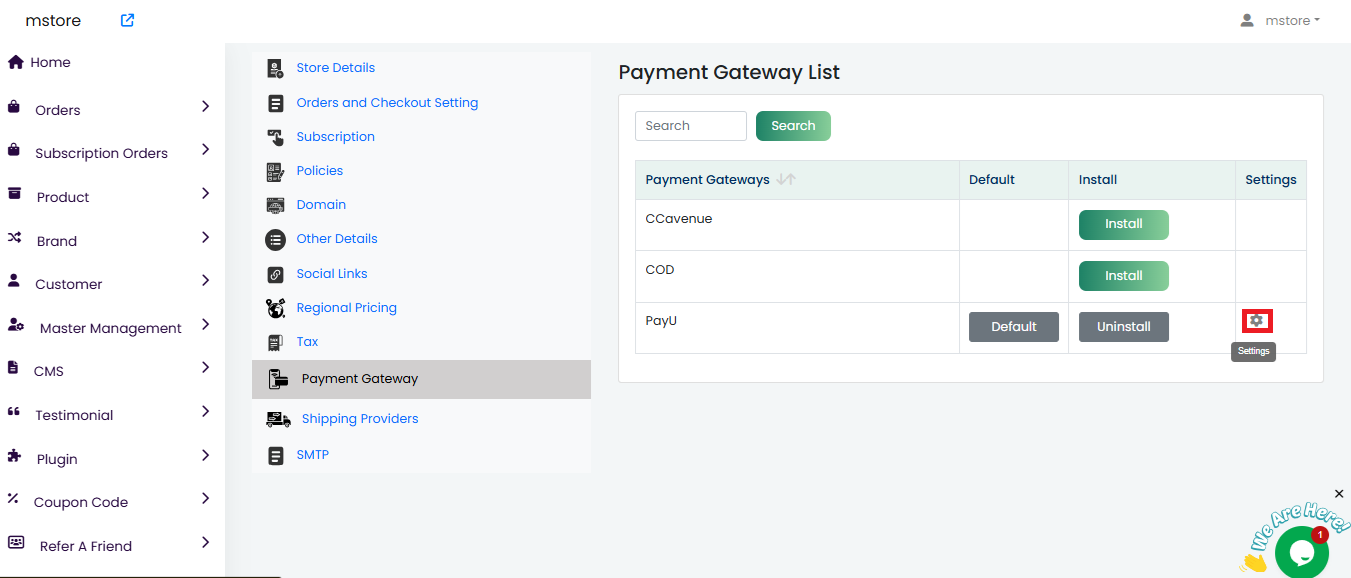Uninstall the PayU gateway
Screen dimensions: 1351x578
[1123, 327]
